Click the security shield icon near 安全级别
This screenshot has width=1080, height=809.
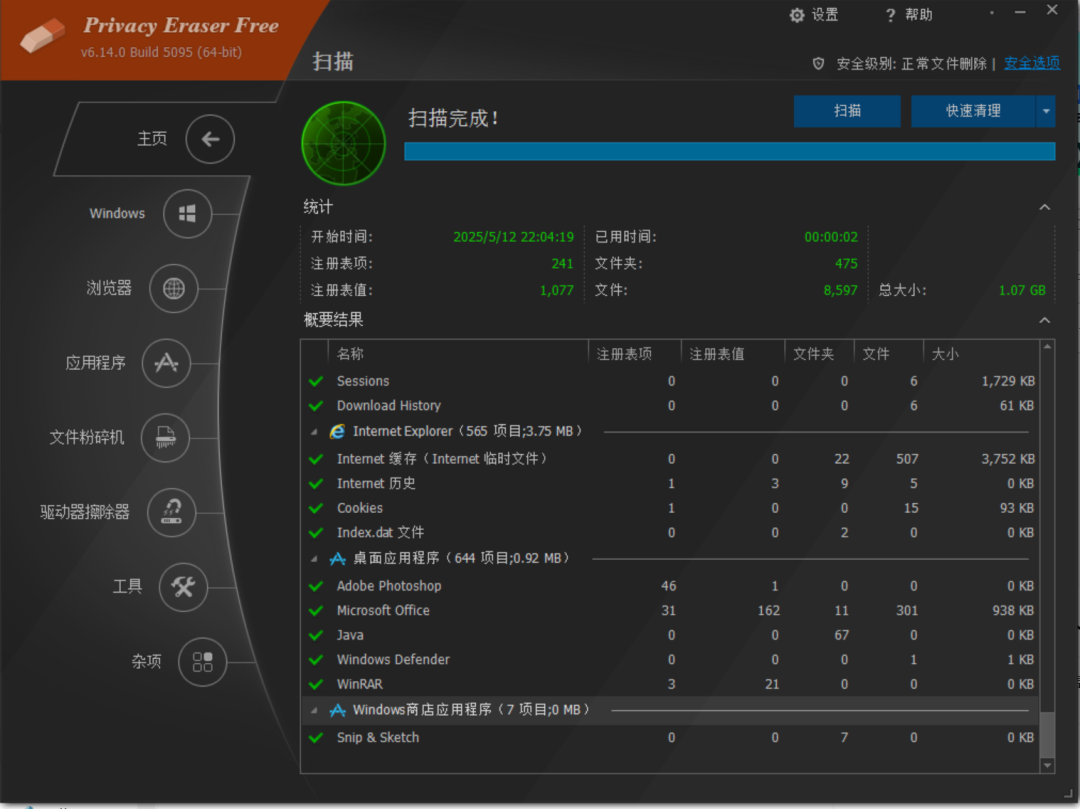pos(818,64)
